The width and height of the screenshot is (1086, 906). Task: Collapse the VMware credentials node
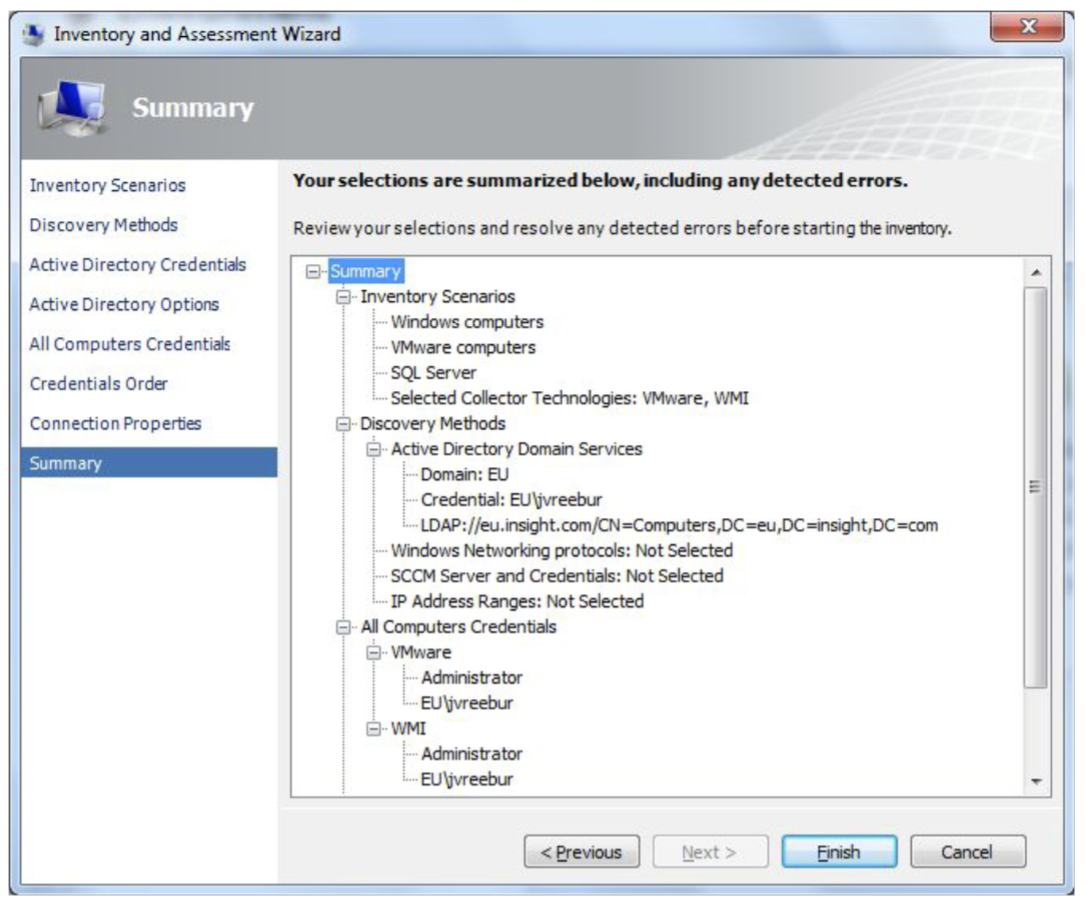[374, 652]
